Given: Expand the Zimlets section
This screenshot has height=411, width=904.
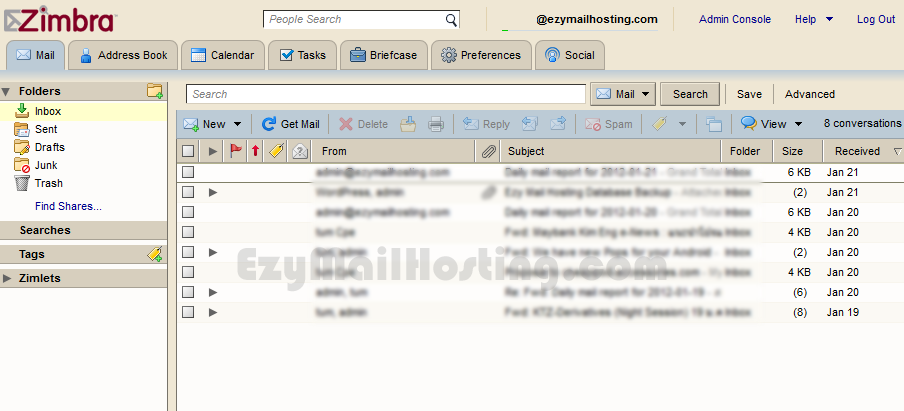Looking at the screenshot, I should pyautogui.click(x=7, y=278).
